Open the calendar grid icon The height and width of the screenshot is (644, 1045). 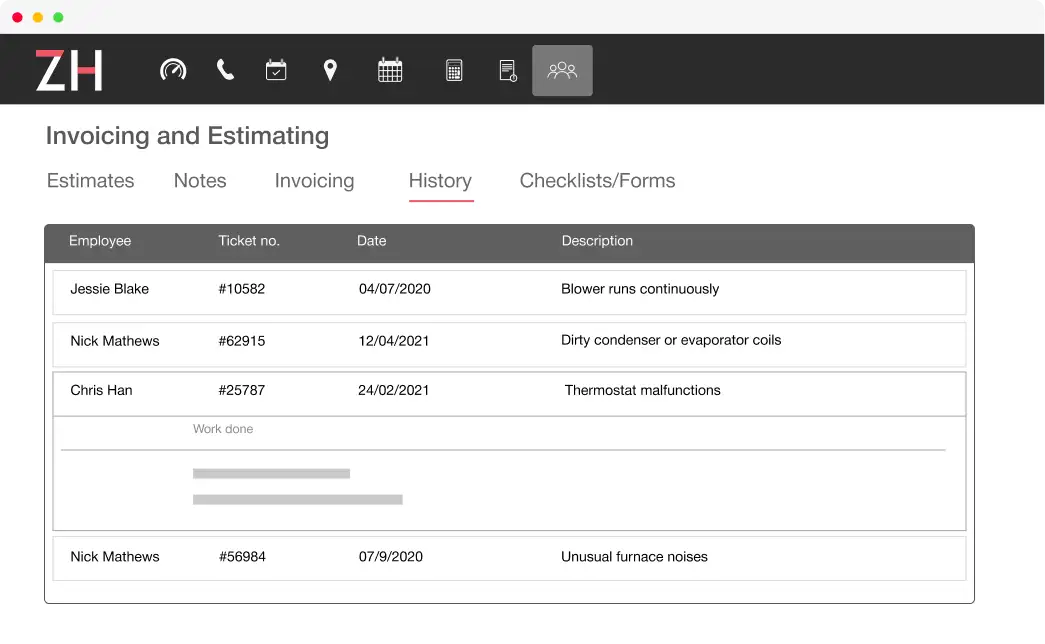coord(390,70)
